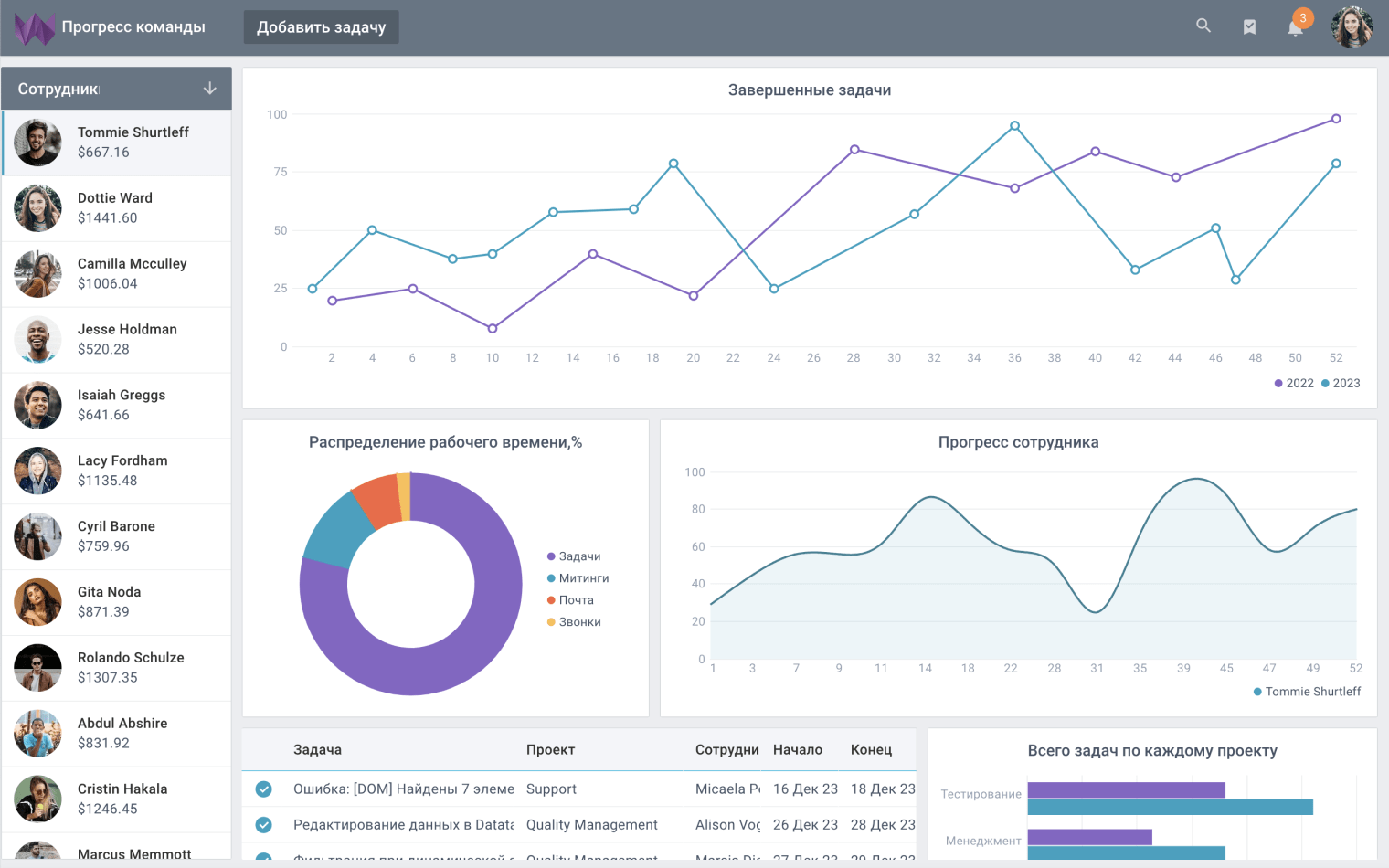Click purple Тестирование bar in project chart
The width and height of the screenshot is (1389, 868).
(x=1126, y=790)
